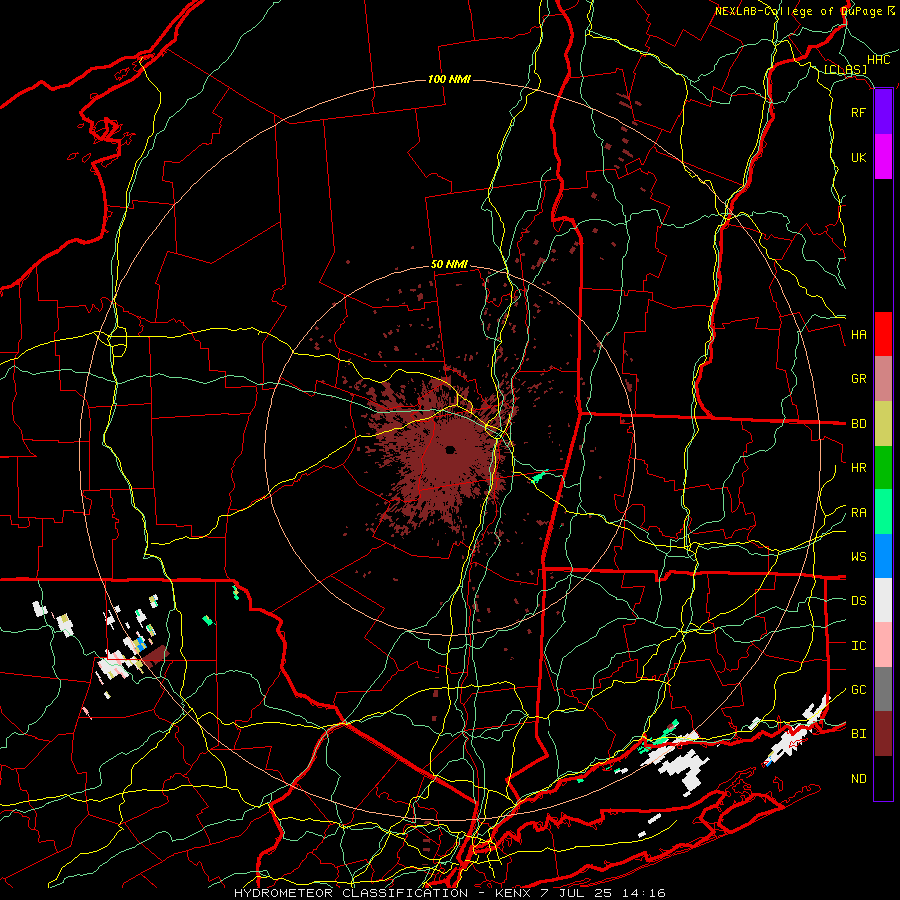Click the Hydrometeor Classification KENX title caption
The image size is (900, 900).
coord(449,893)
